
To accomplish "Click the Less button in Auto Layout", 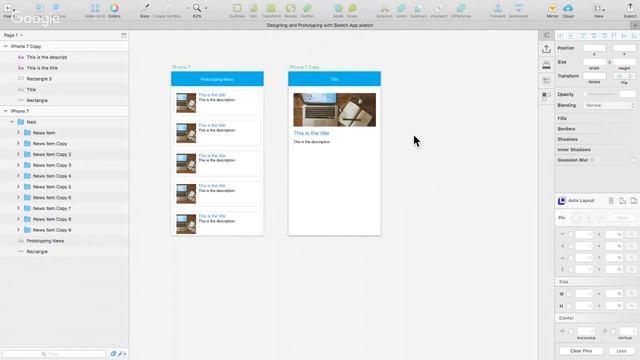I will pyautogui.click(x=621, y=351).
